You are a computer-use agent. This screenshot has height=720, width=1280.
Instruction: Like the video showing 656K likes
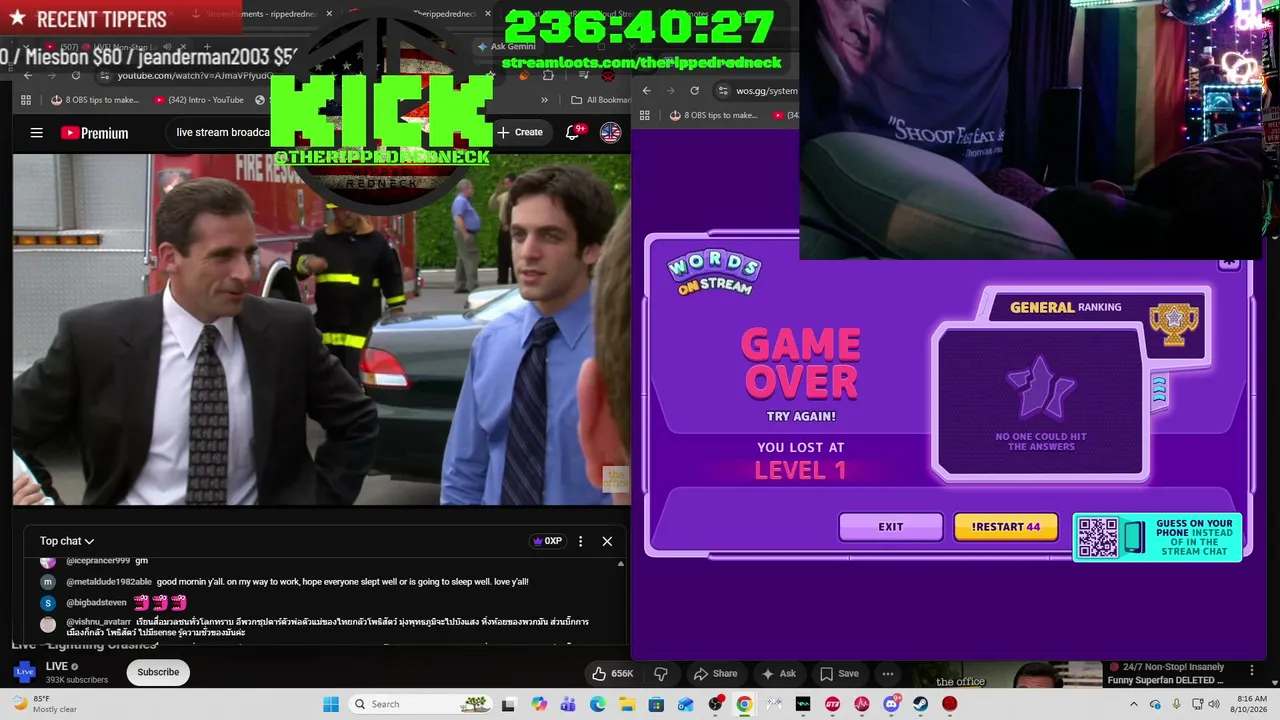(x=612, y=673)
